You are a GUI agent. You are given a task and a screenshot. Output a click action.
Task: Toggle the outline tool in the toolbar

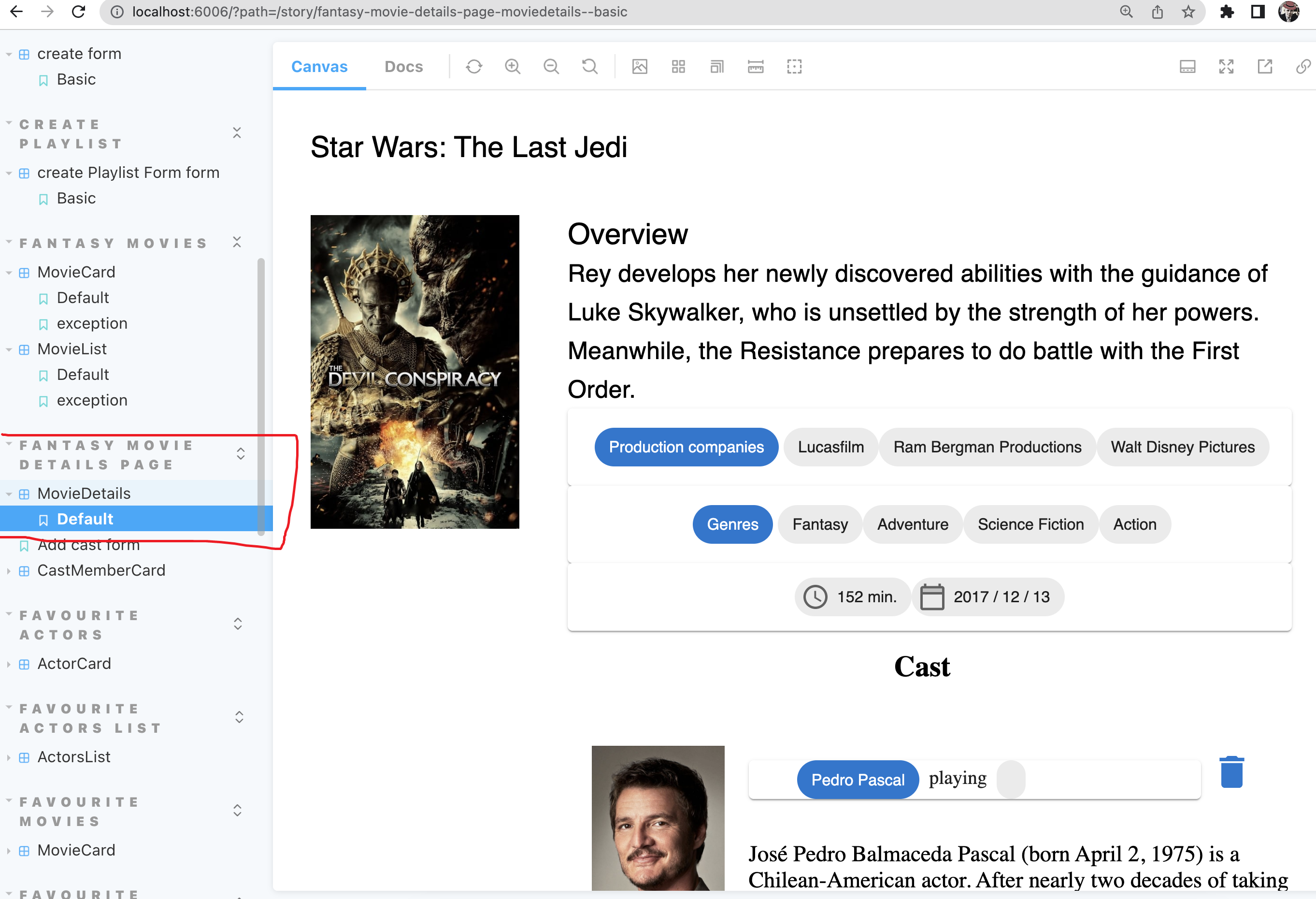point(794,67)
